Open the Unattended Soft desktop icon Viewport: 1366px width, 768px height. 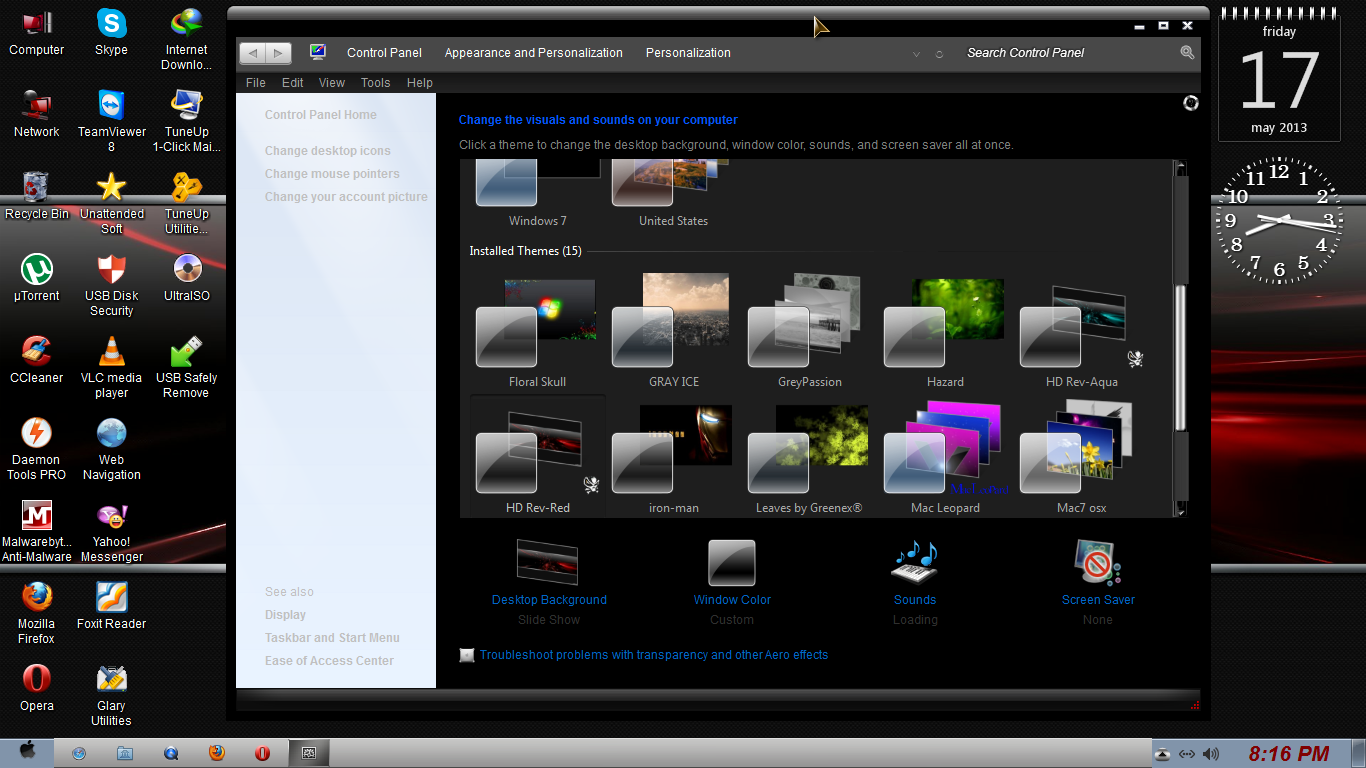(111, 203)
